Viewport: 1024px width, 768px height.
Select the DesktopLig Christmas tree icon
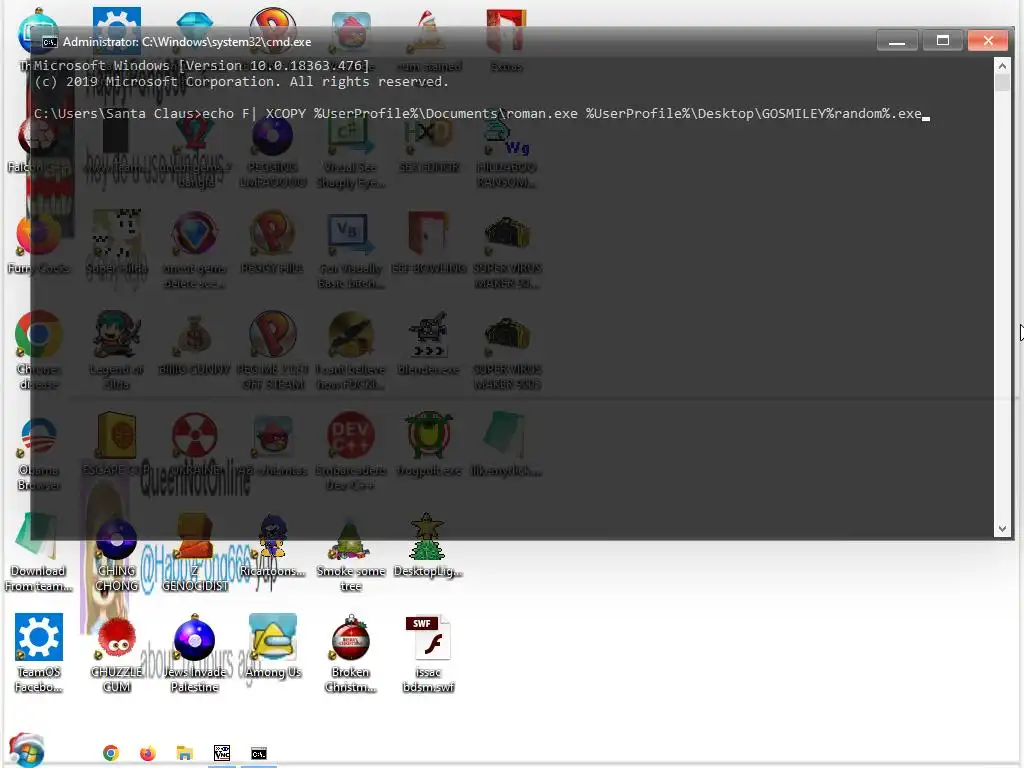(428, 546)
